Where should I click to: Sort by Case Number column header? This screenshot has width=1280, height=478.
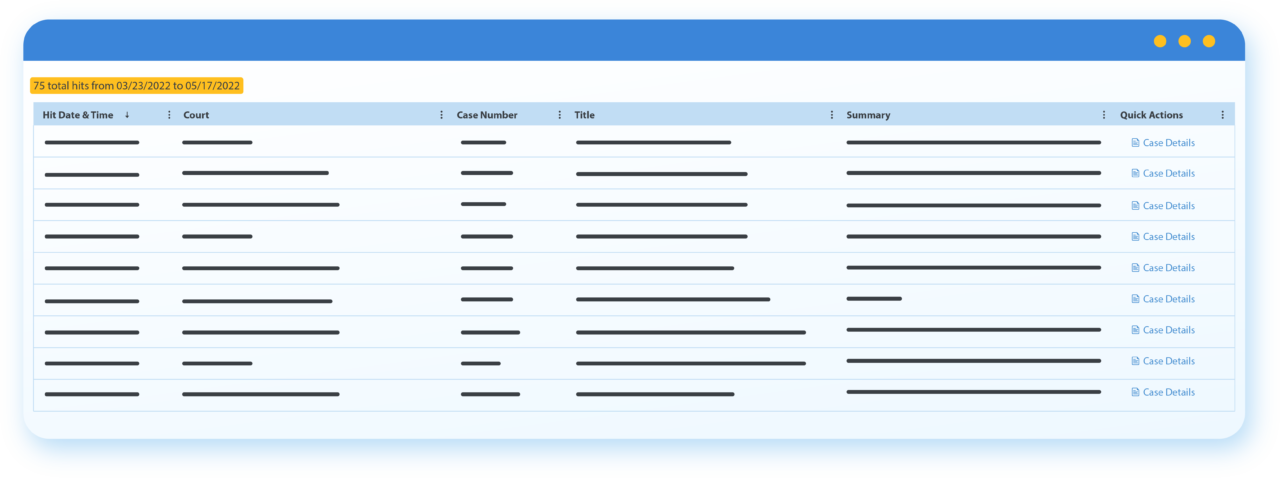(487, 115)
